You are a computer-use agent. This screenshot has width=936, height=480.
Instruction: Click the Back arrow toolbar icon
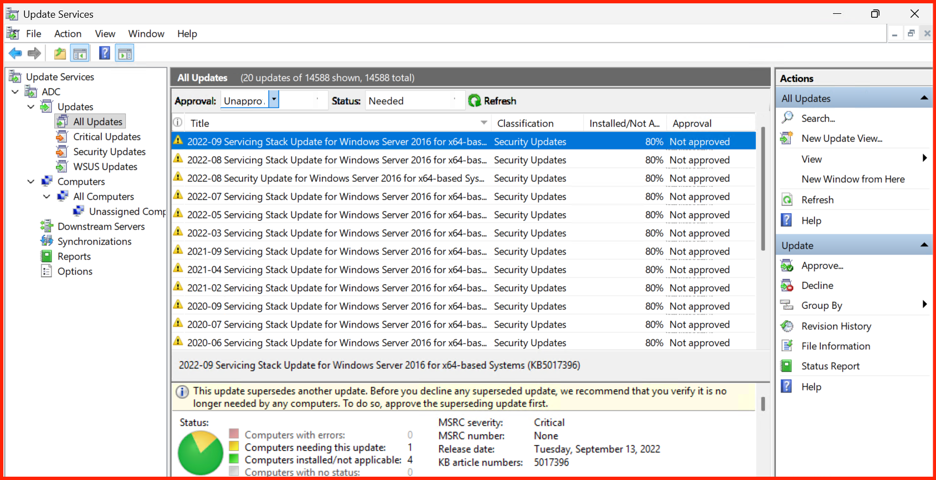(15, 54)
